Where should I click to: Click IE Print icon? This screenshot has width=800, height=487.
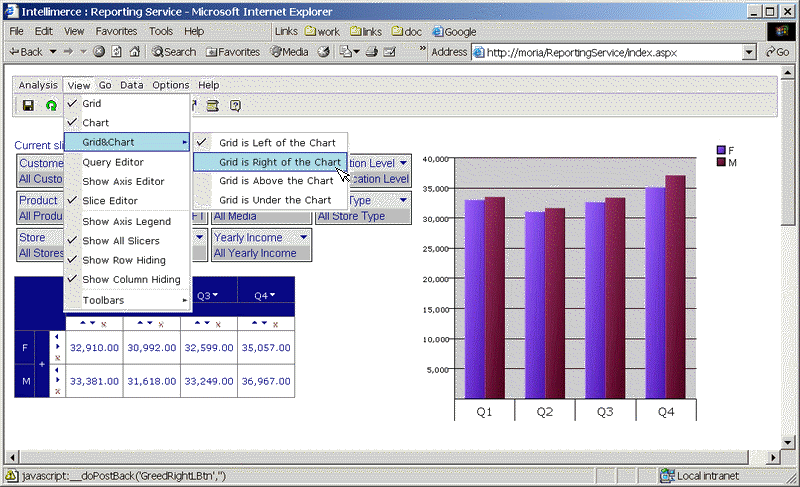click(372, 52)
